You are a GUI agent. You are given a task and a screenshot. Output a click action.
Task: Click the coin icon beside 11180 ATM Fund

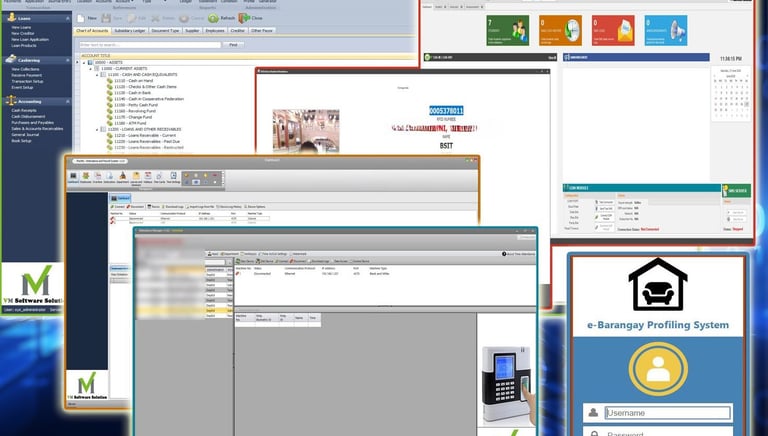point(110,123)
